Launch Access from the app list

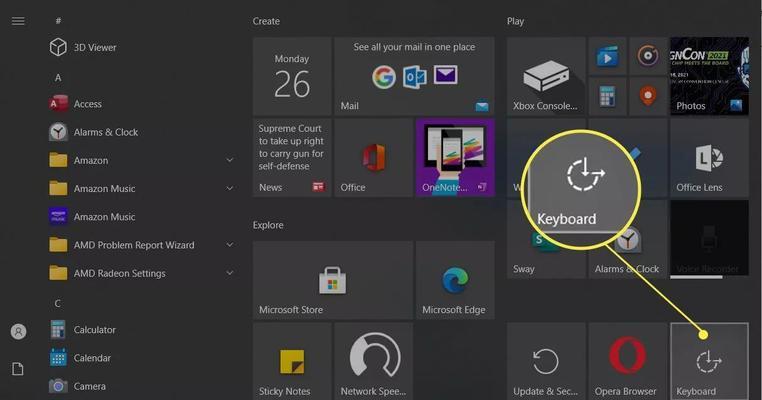tap(141, 104)
